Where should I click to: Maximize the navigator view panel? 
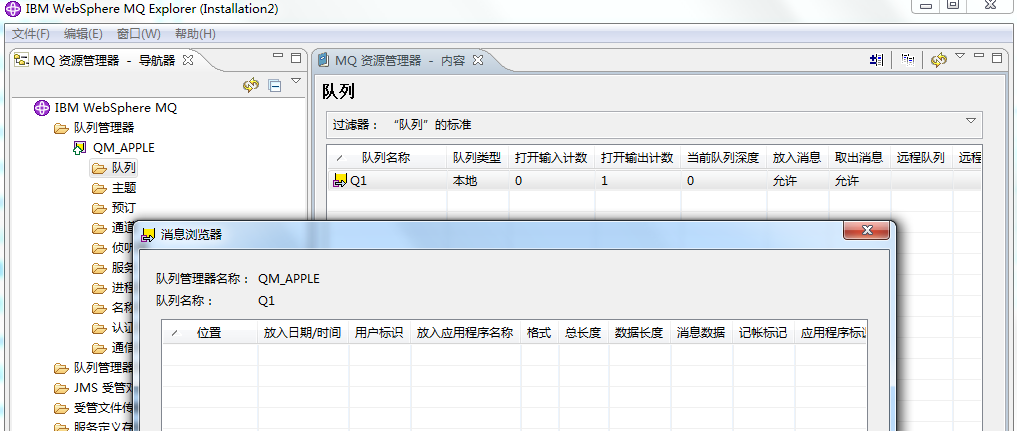pos(296,58)
